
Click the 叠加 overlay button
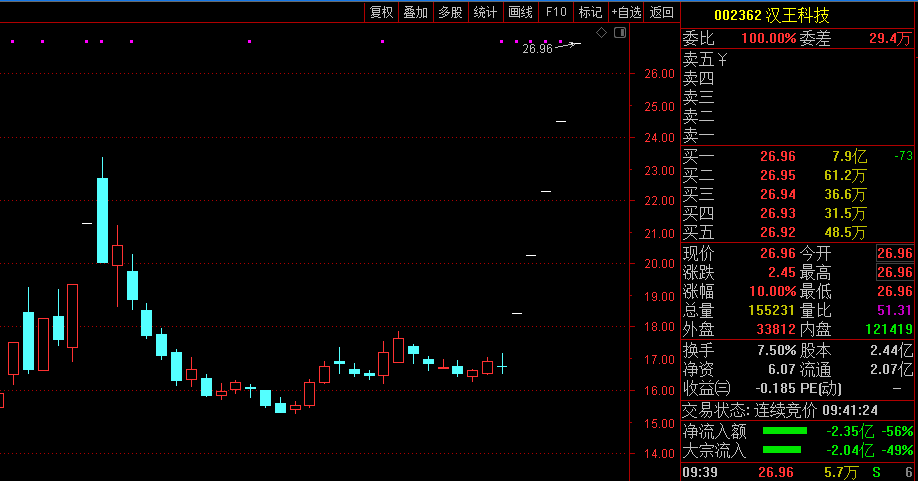click(416, 12)
